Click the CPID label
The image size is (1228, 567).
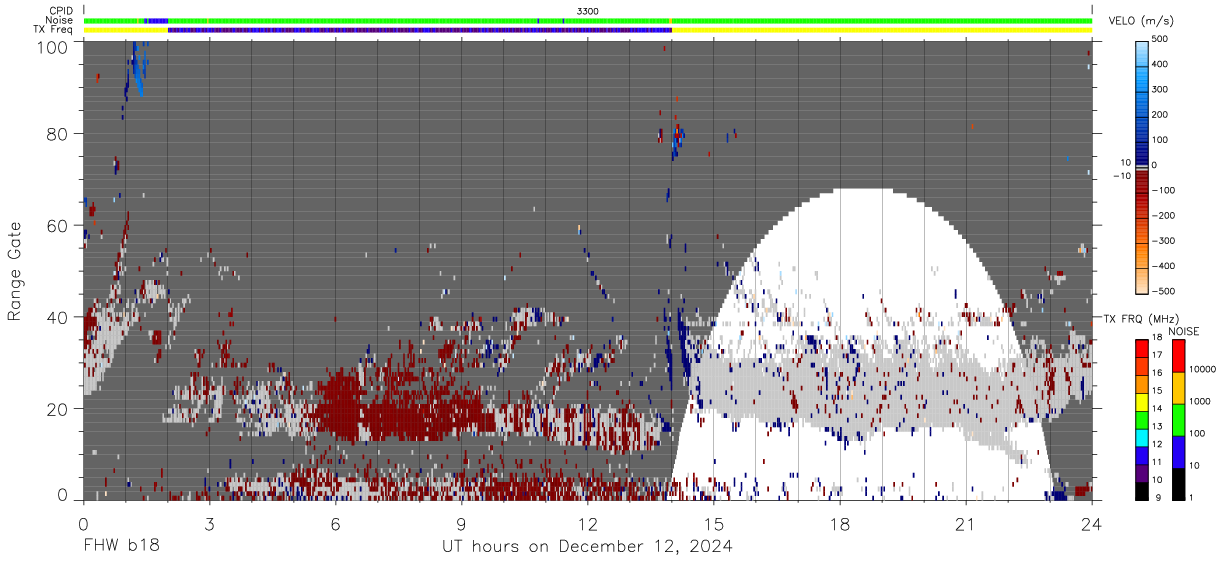(x=60, y=11)
